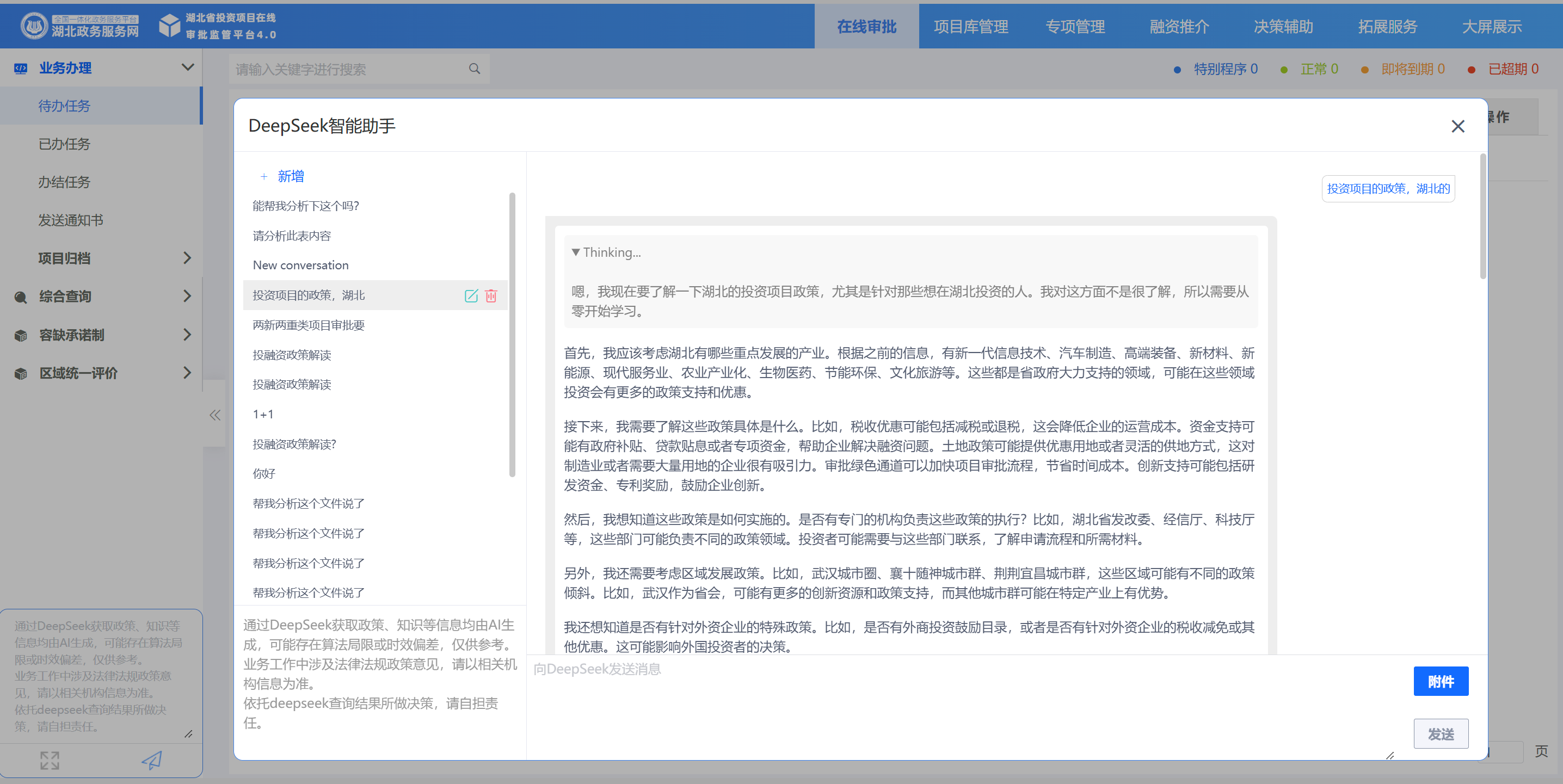Click the 容缺承诺制 cube icon
Image resolution: width=1563 pixels, height=784 pixels.
[21, 336]
